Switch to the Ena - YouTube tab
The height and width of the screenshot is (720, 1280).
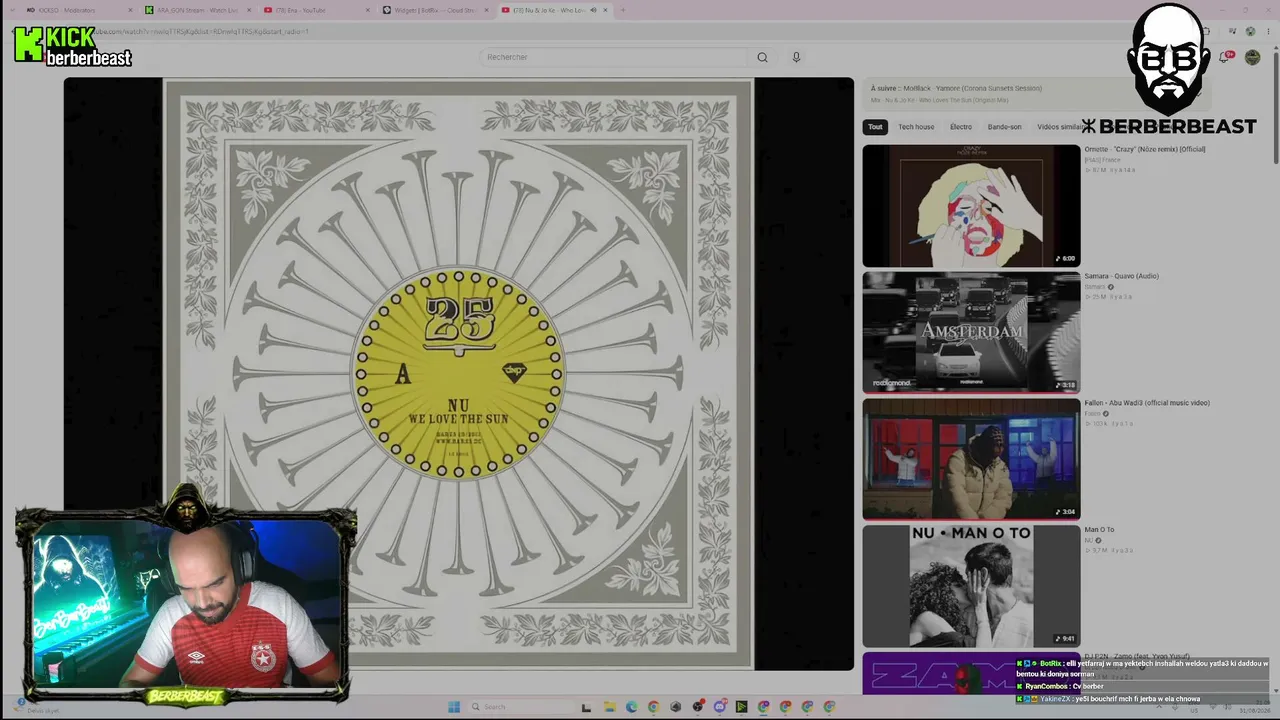click(317, 10)
